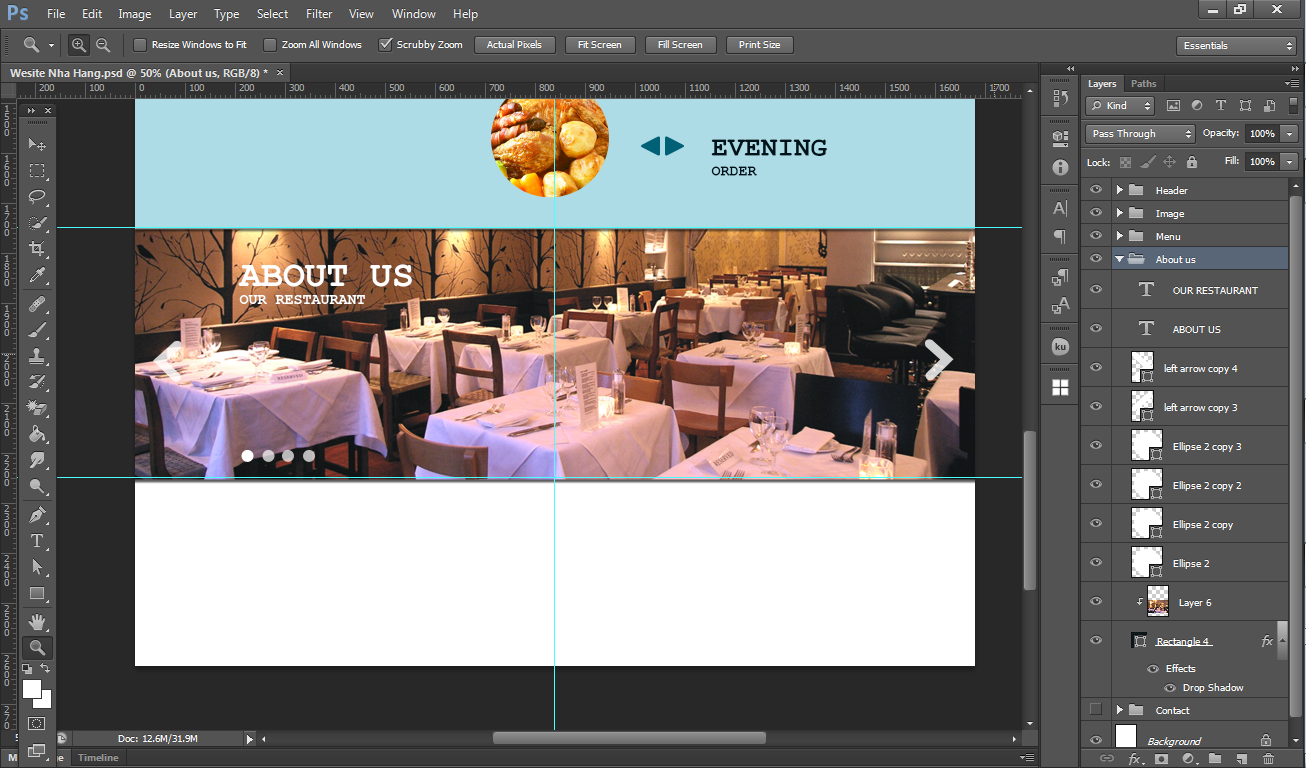
Task: Select the Eyedropper tool
Action: 37,275
